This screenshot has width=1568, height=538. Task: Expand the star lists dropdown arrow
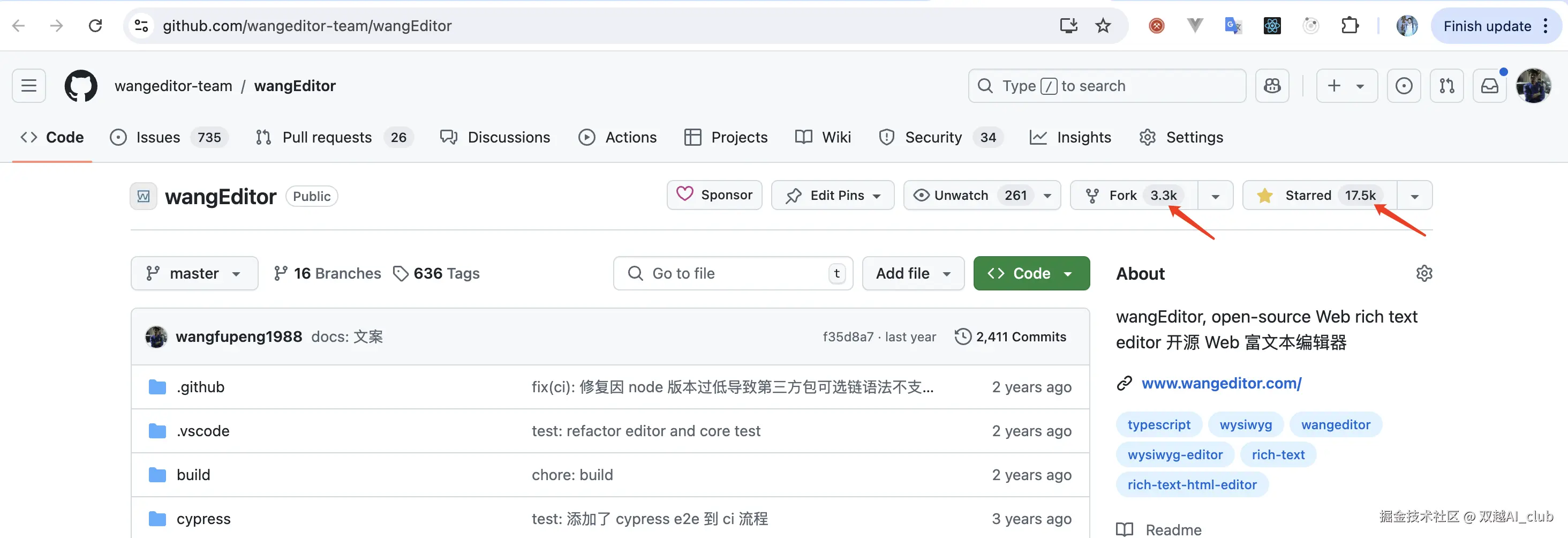[x=1415, y=195]
